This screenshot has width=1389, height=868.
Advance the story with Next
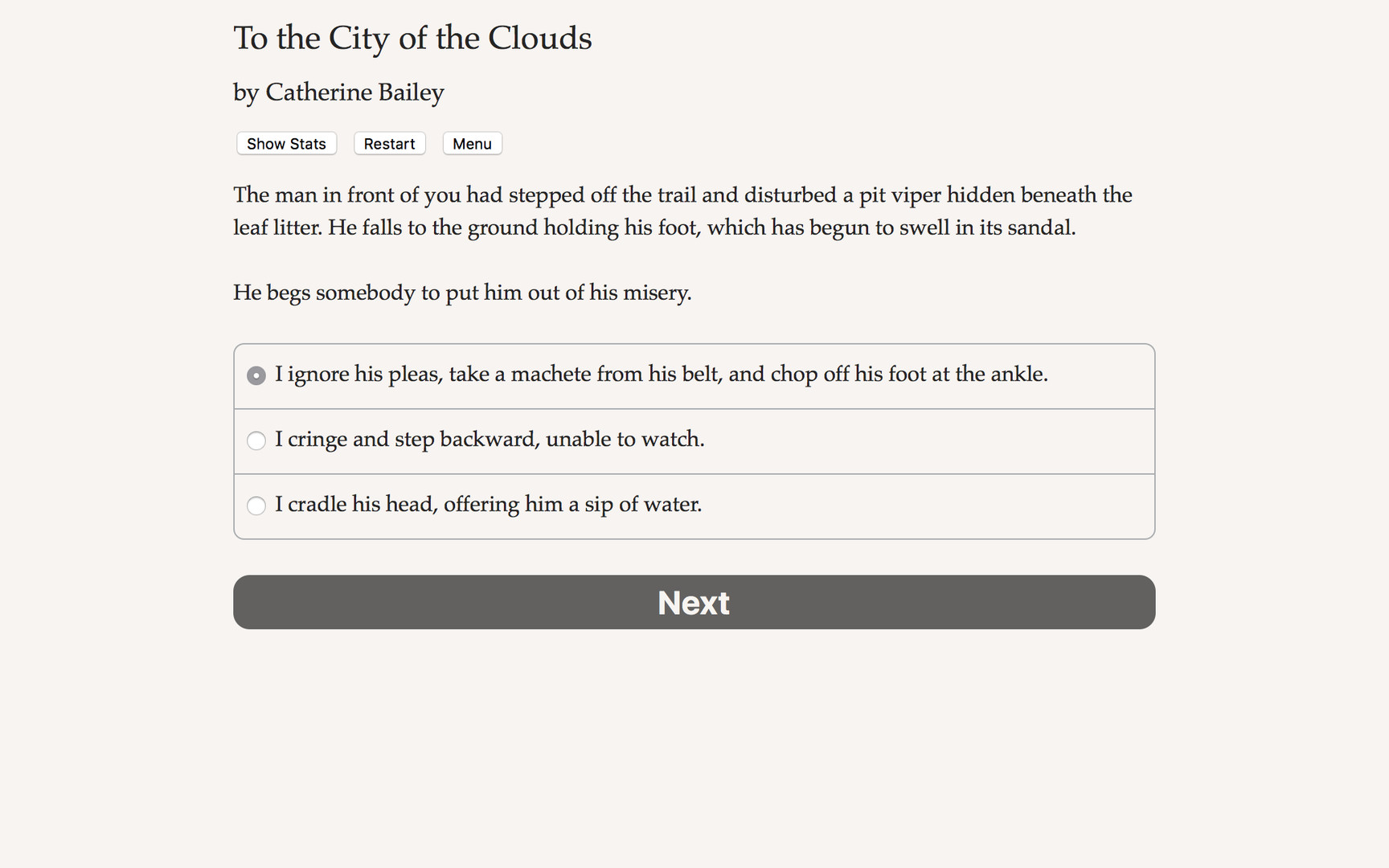(x=693, y=602)
